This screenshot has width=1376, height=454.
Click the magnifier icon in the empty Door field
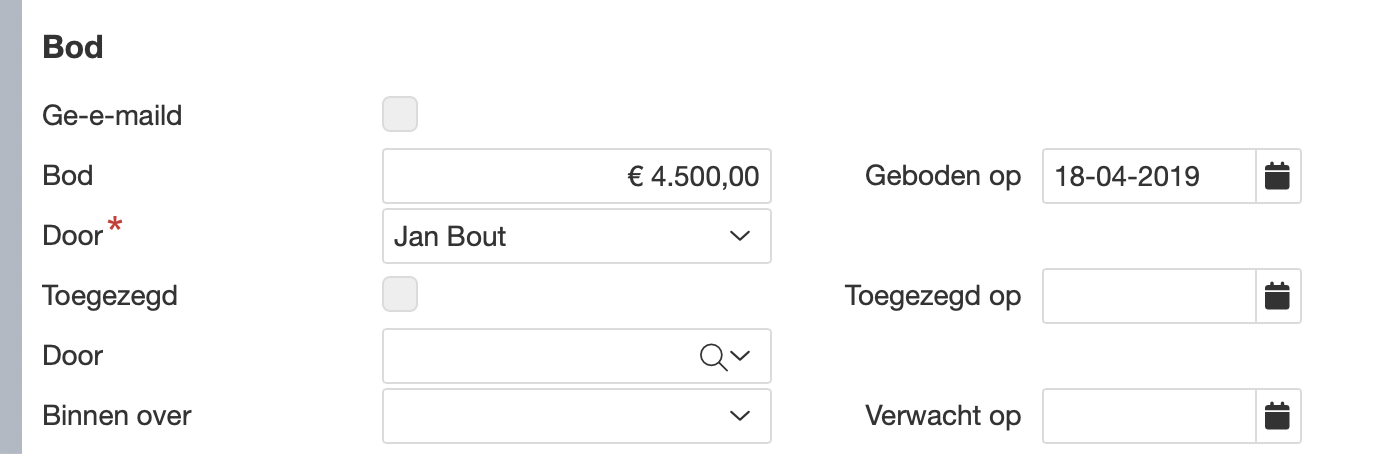pos(713,356)
